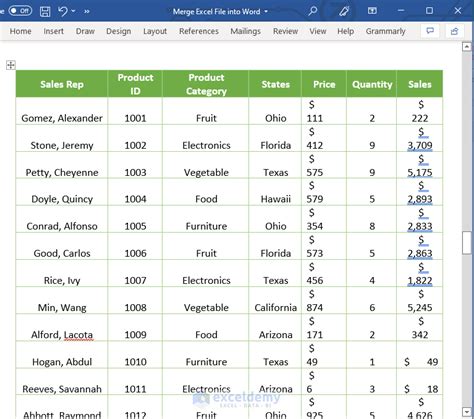
Task: Select the Grammarly tab
Action: pos(385,31)
